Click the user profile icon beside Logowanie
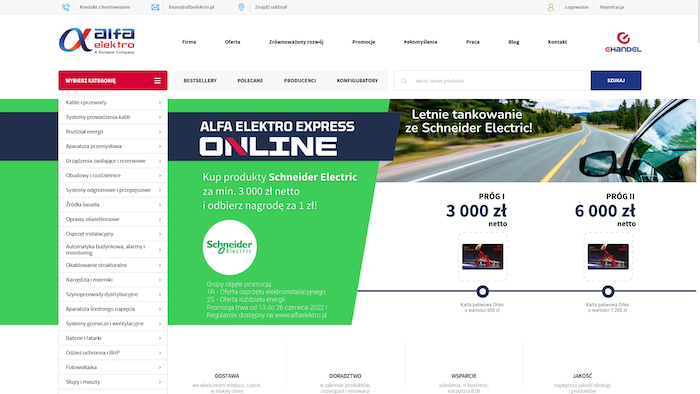Image resolution: width=700 pixels, height=394 pixels. 550,7
